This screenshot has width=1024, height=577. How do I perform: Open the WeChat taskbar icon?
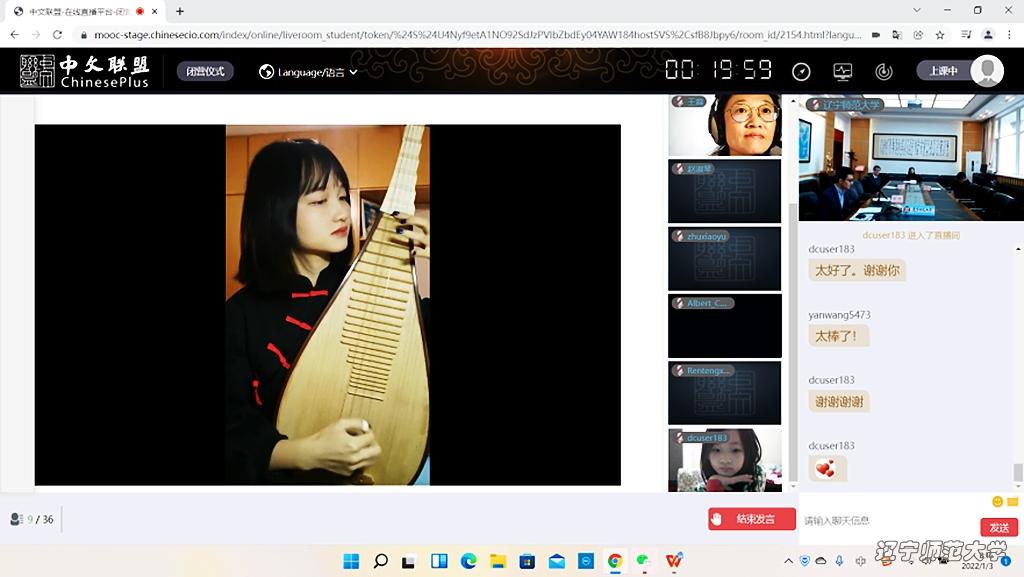click(x=644, y=561)
